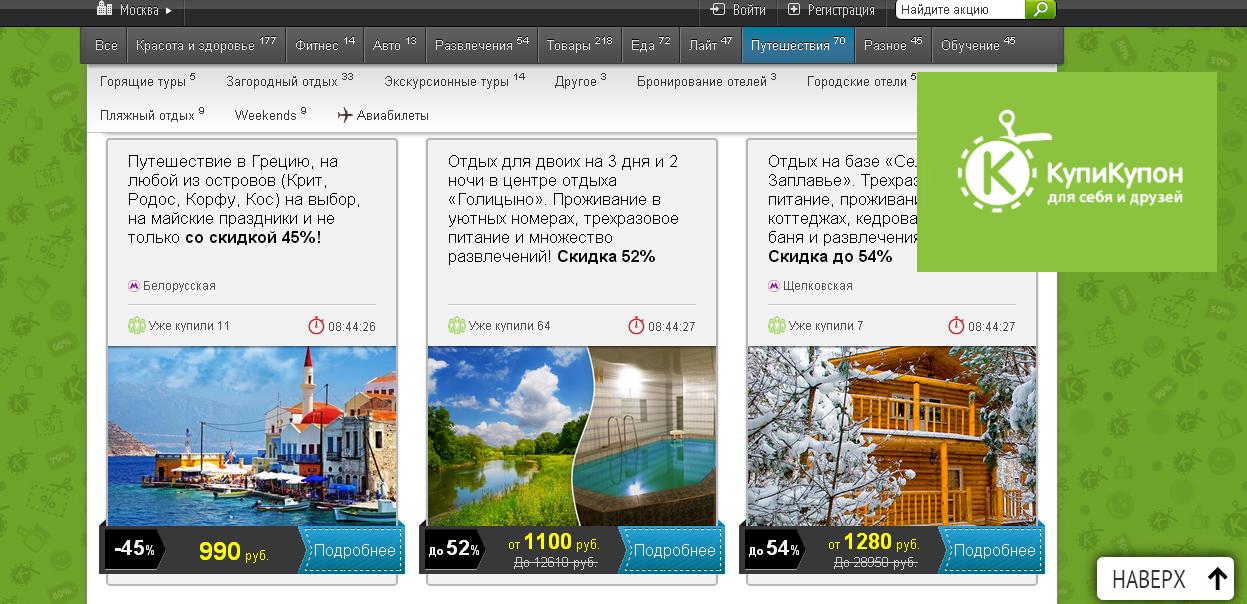Click the timer icon on the Greece card
Screen dimensions: 1247x604
click(316, 326)
